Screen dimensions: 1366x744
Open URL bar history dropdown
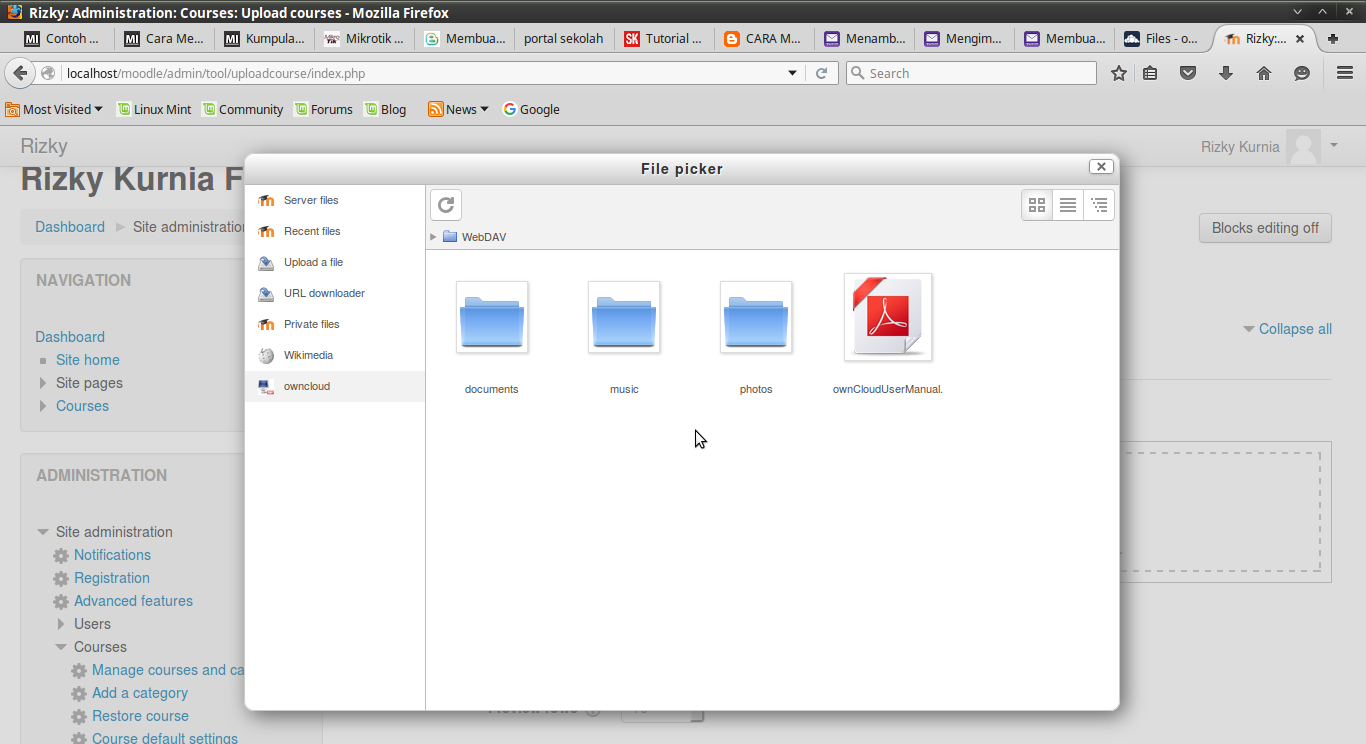(x=793, y=73)
